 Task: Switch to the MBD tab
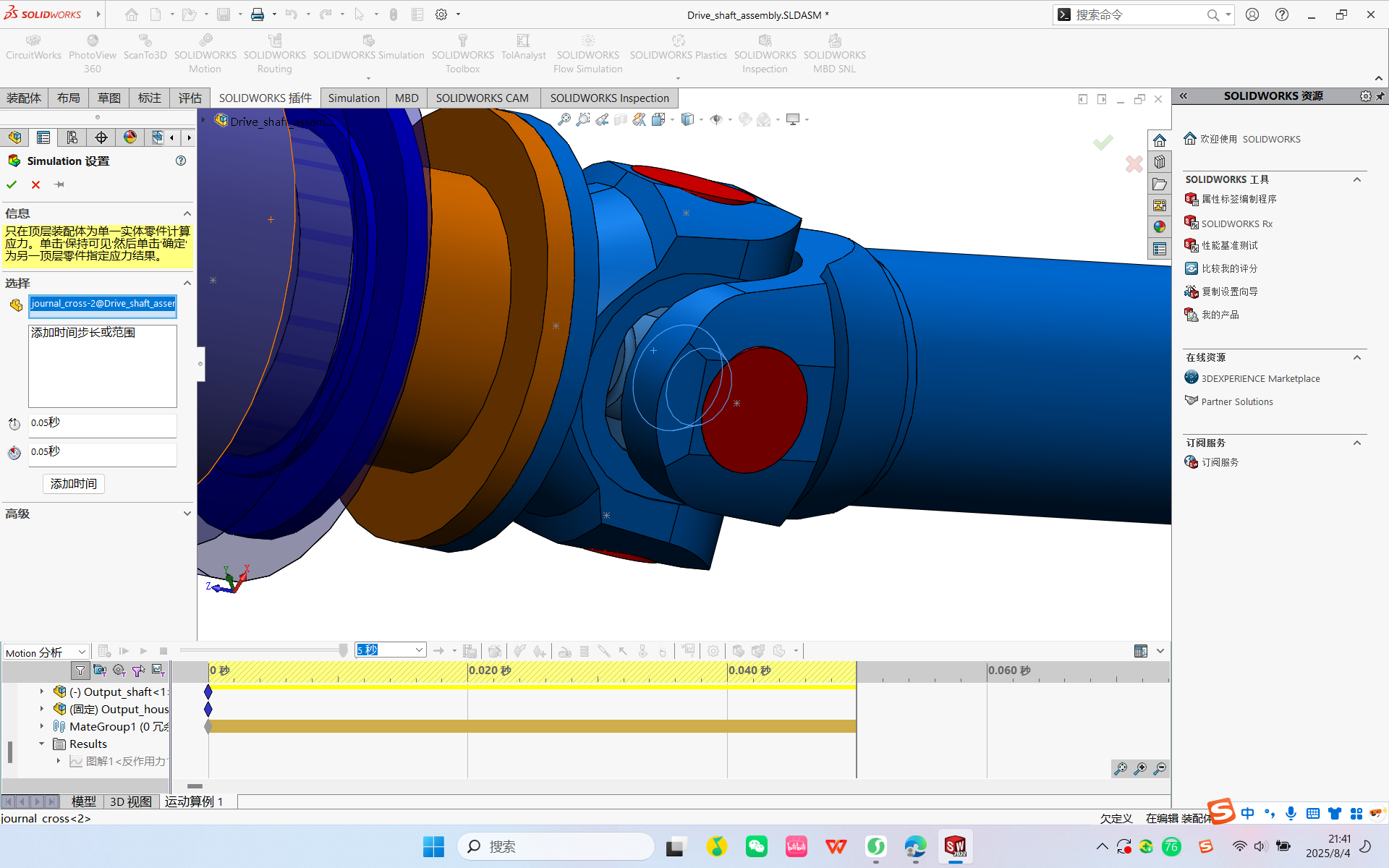click(x=406, y=98)
